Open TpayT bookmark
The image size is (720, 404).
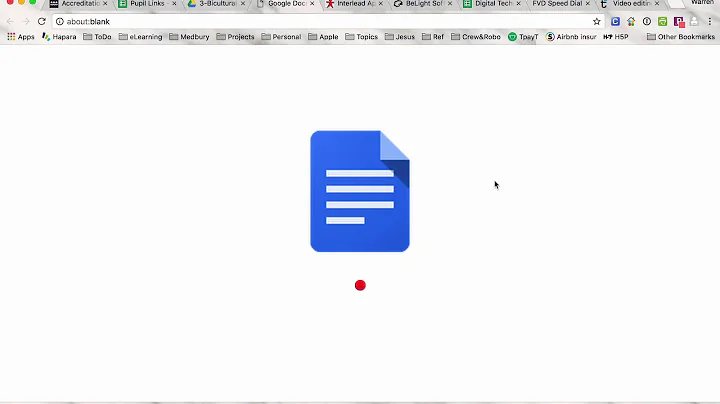523,37
